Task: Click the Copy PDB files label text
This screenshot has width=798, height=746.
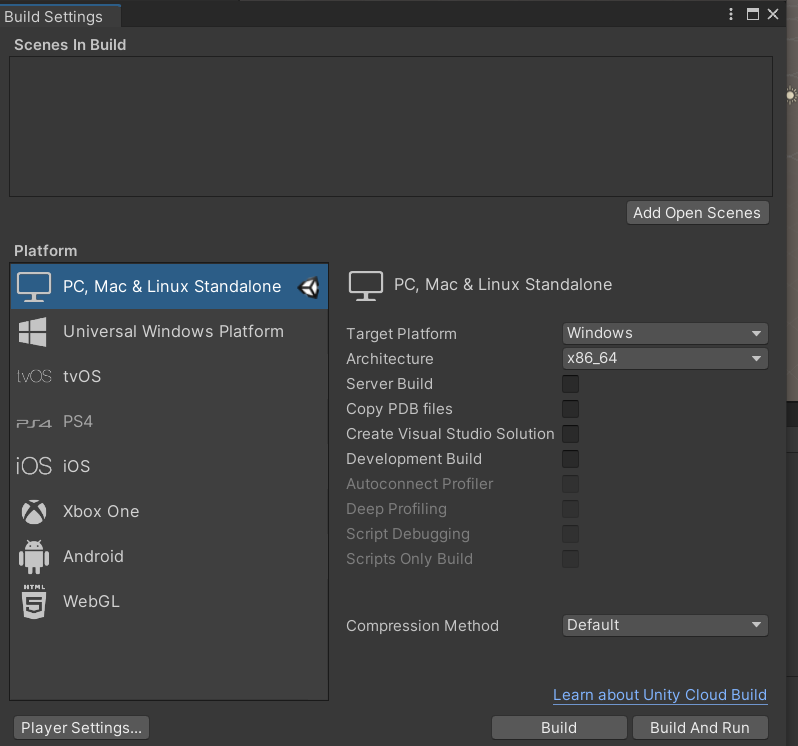Action: click(399, 409)
